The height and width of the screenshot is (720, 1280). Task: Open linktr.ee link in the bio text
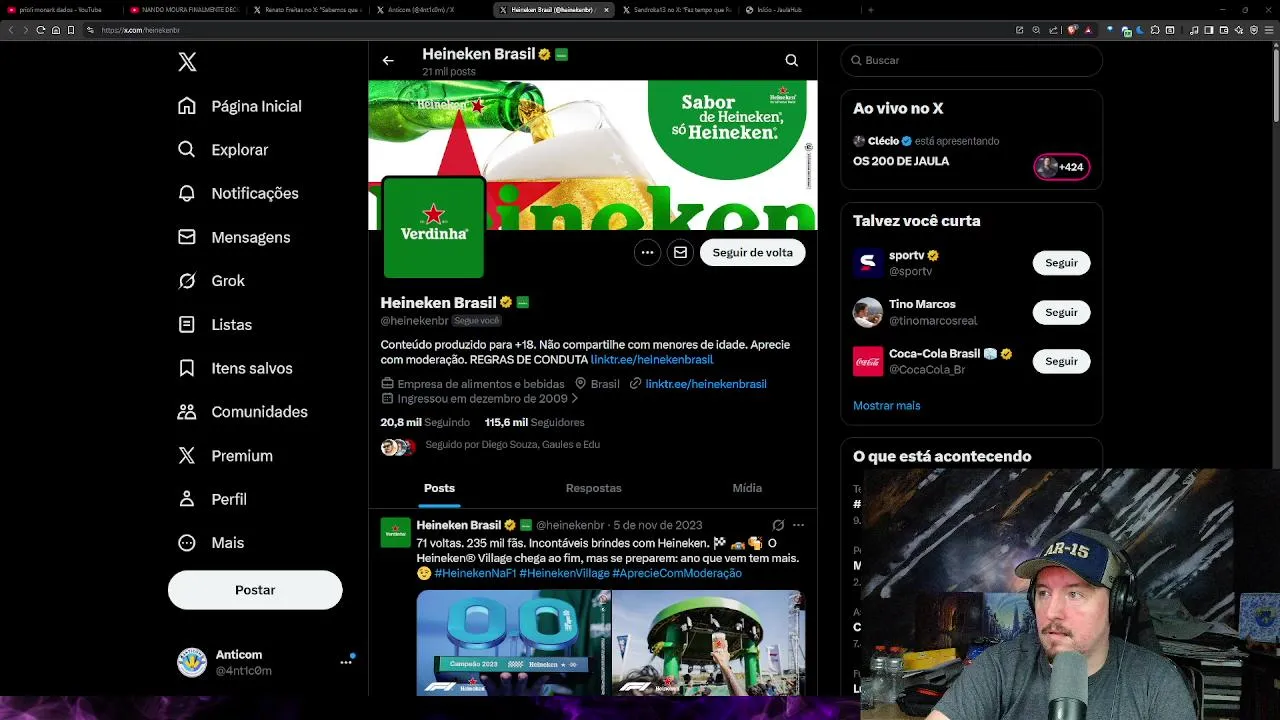click(652, 359)
